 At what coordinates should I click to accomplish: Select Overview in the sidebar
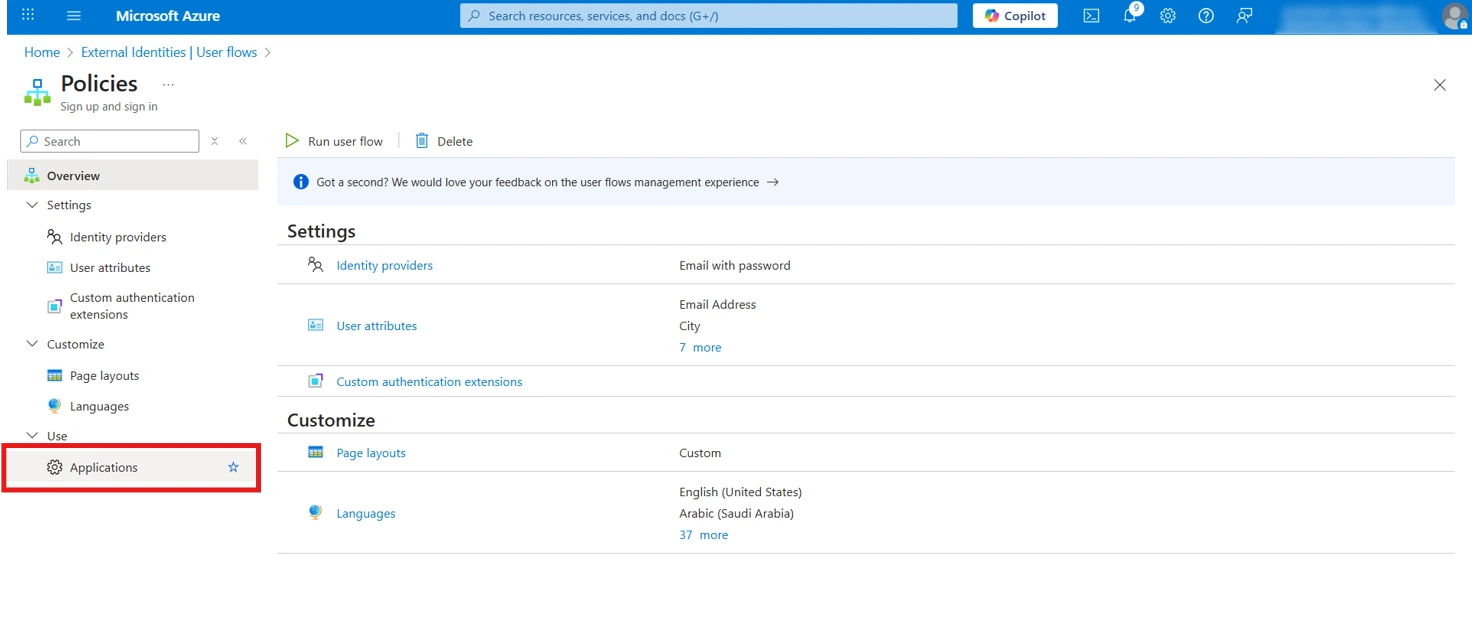click(72, 175)
